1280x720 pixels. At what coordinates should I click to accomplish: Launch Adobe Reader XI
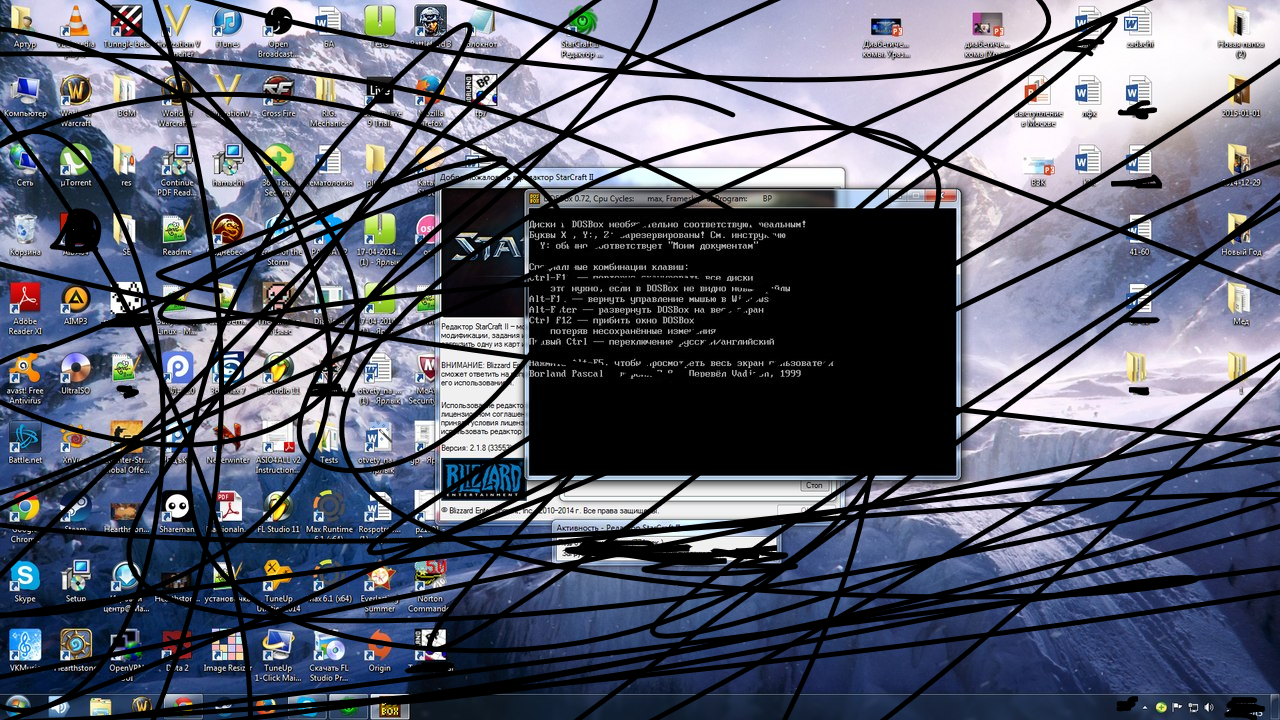25,308
